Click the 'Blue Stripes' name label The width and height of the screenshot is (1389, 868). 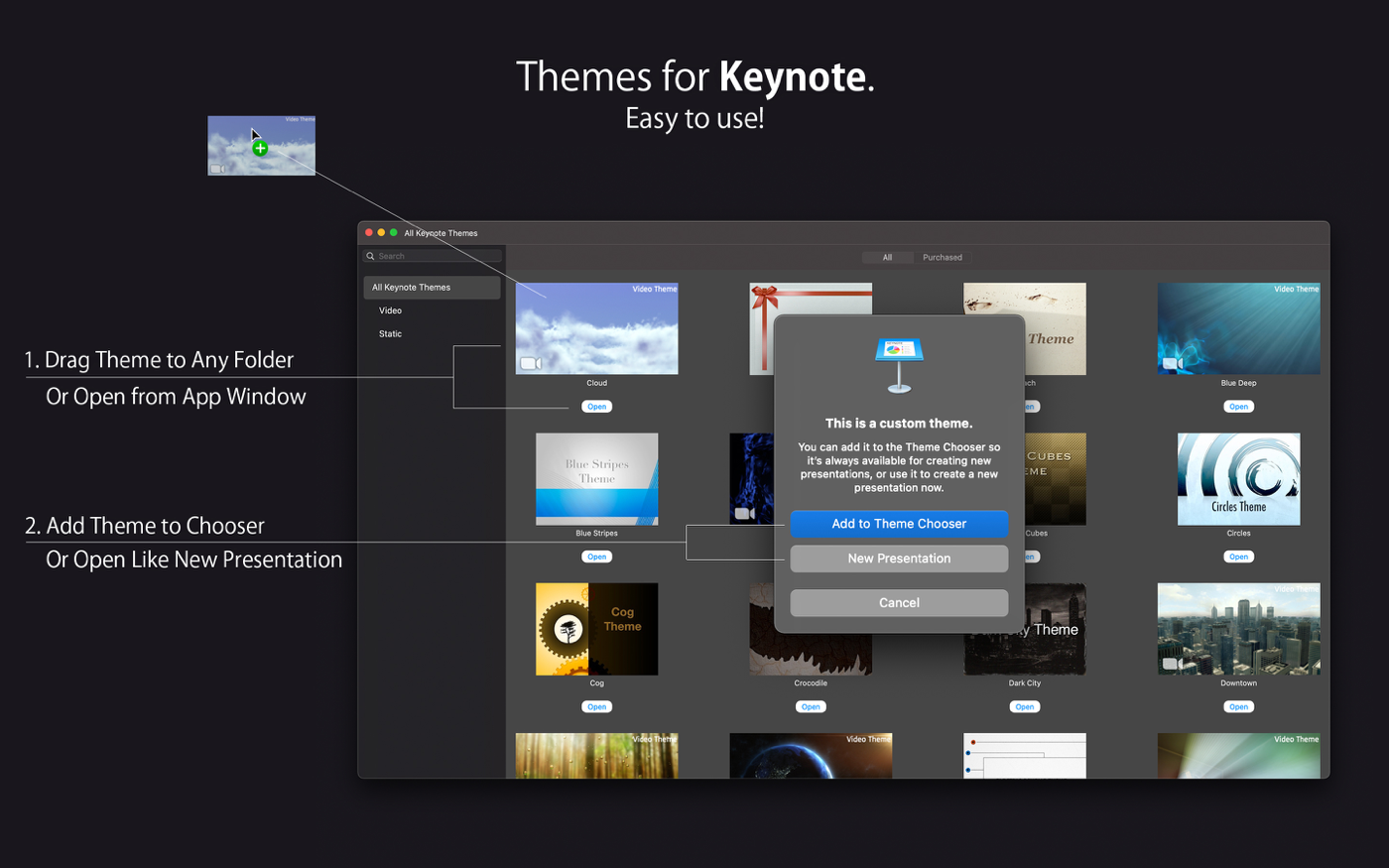tap(596, 534)
